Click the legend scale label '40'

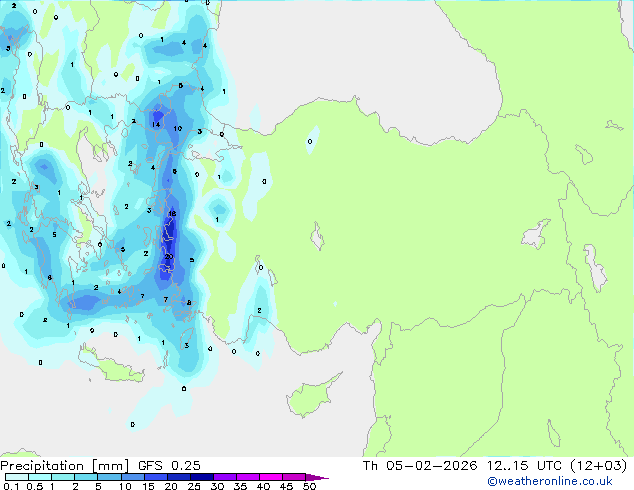click(x=263, y=486)
